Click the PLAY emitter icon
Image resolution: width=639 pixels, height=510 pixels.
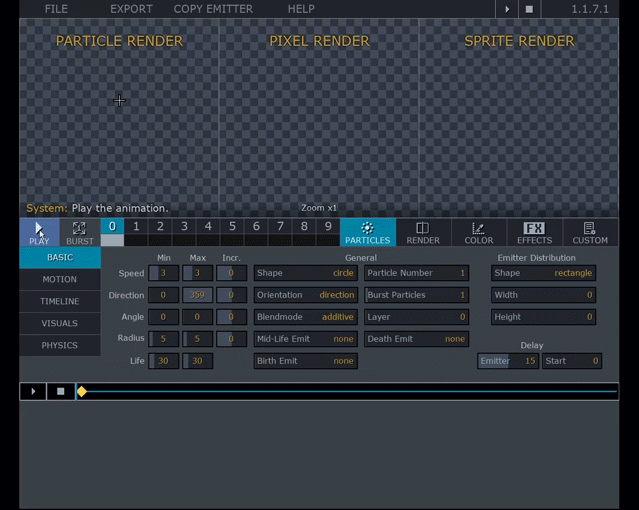click(x=39, y=232)
